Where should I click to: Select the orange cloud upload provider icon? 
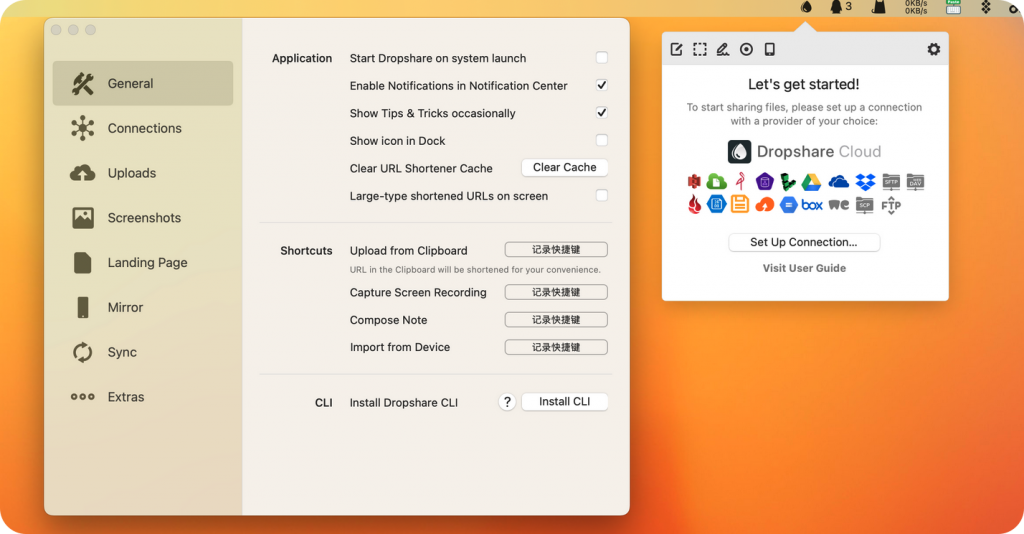pyautogui.click(x=765, y=205)
